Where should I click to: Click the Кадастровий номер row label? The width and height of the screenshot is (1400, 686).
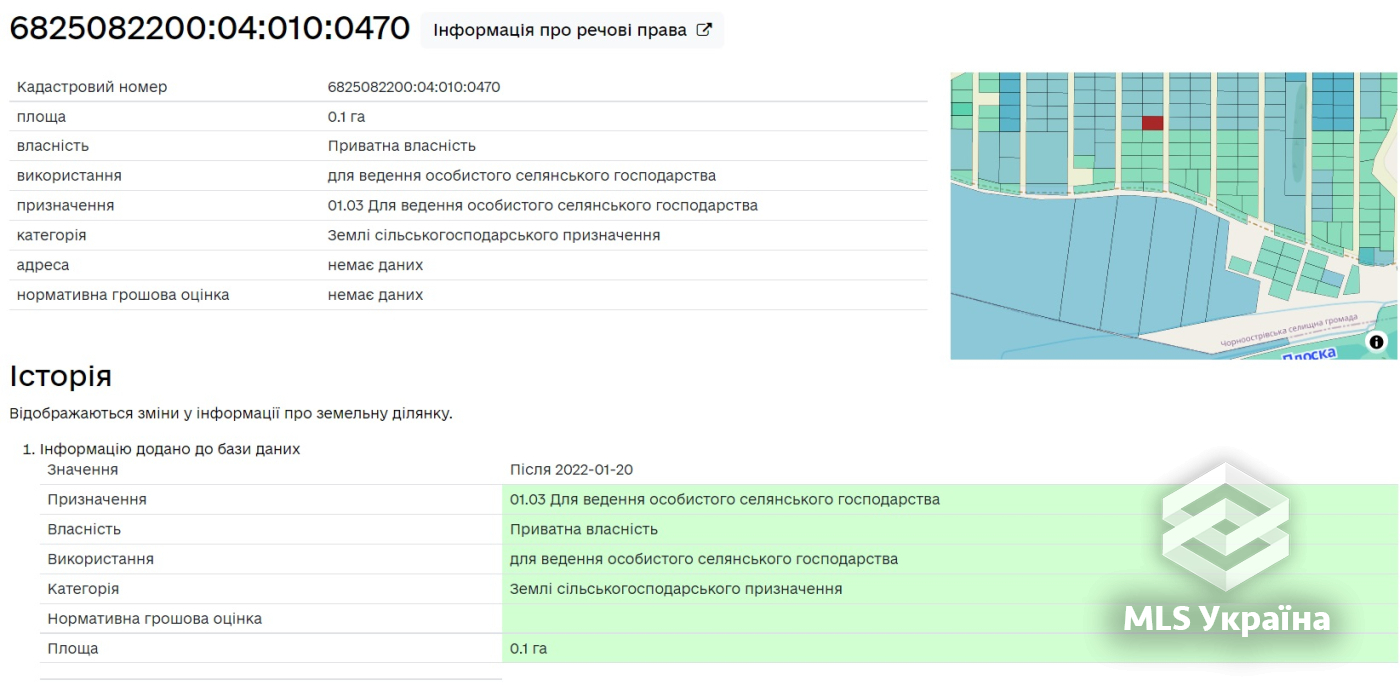pyautogui.click(x=92, y=87)
